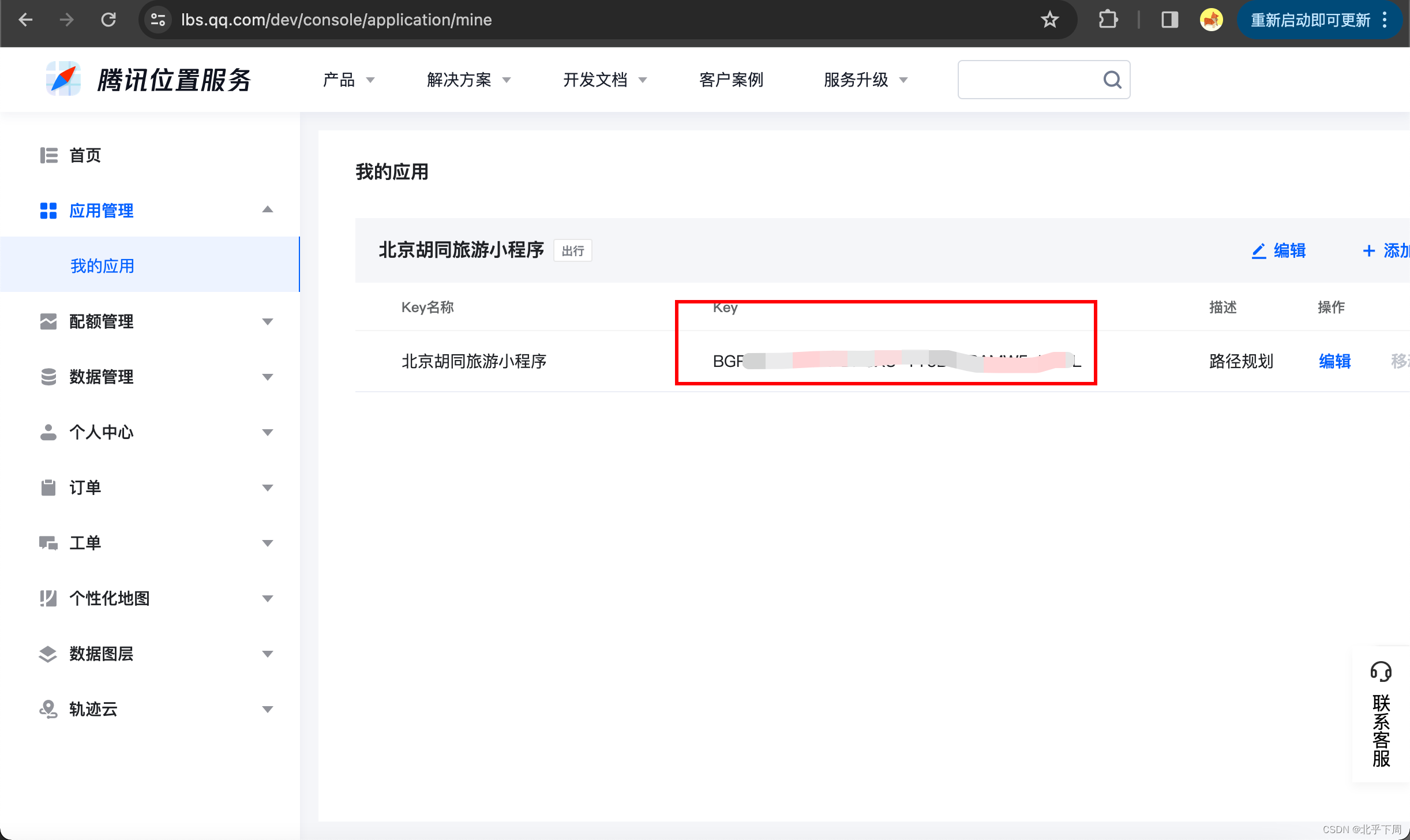Select 我的应用 in sidebar
This screenshot has height=840, width=1410.
pos(103,266)
